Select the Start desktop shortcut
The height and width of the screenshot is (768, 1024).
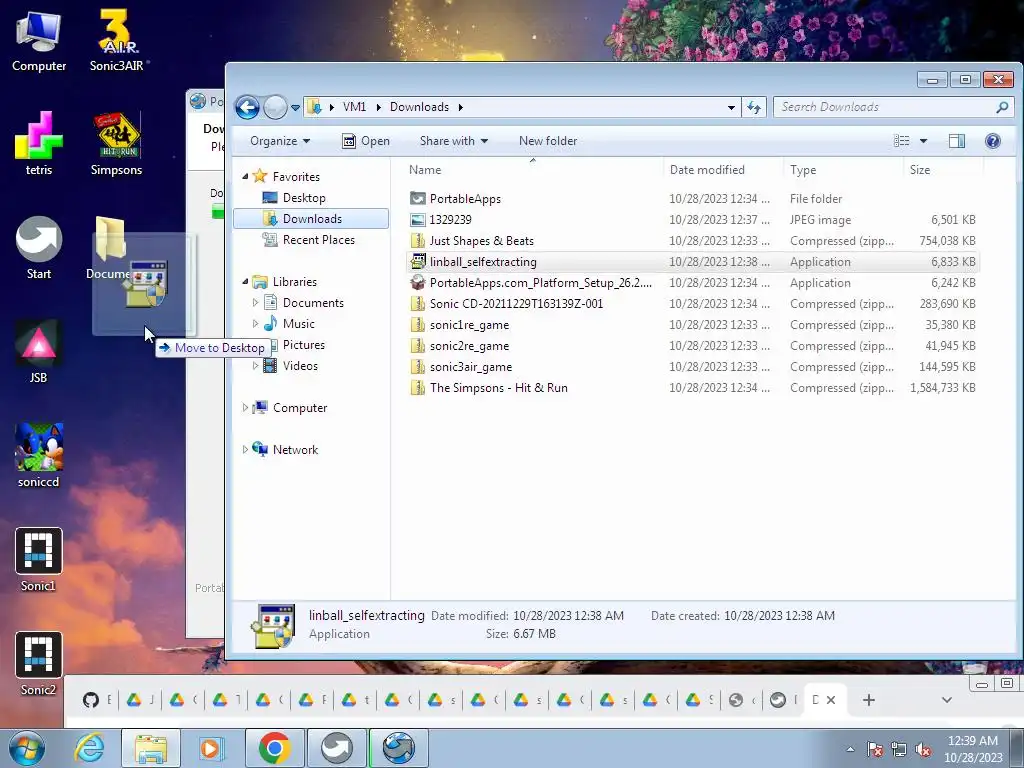coord(39,248)
